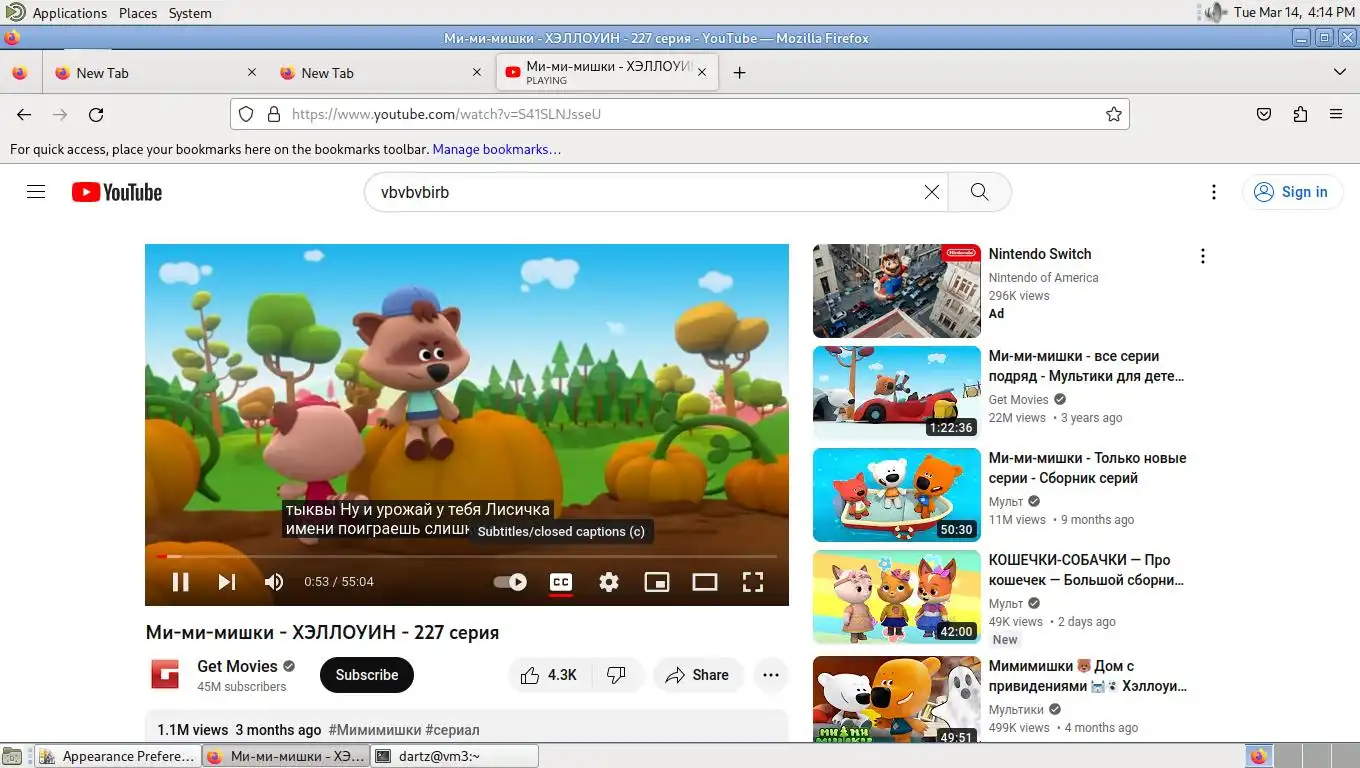Open Nintendo Switch ad thumbnail

pyautogui.click(x=897, y=291)
